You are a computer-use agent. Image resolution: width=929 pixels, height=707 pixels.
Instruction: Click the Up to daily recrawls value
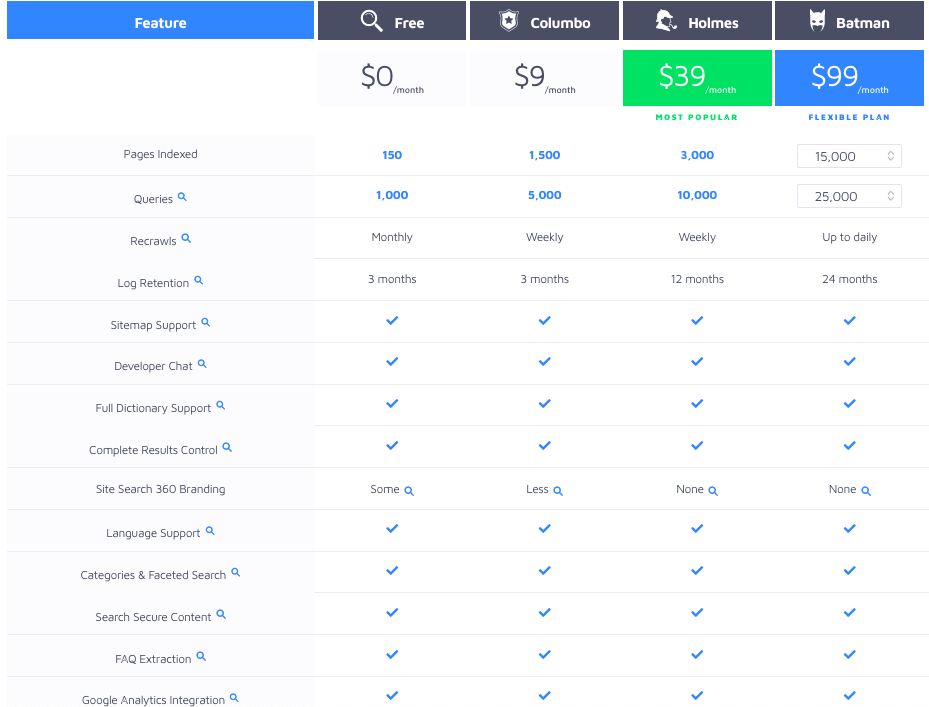point(850,237)
